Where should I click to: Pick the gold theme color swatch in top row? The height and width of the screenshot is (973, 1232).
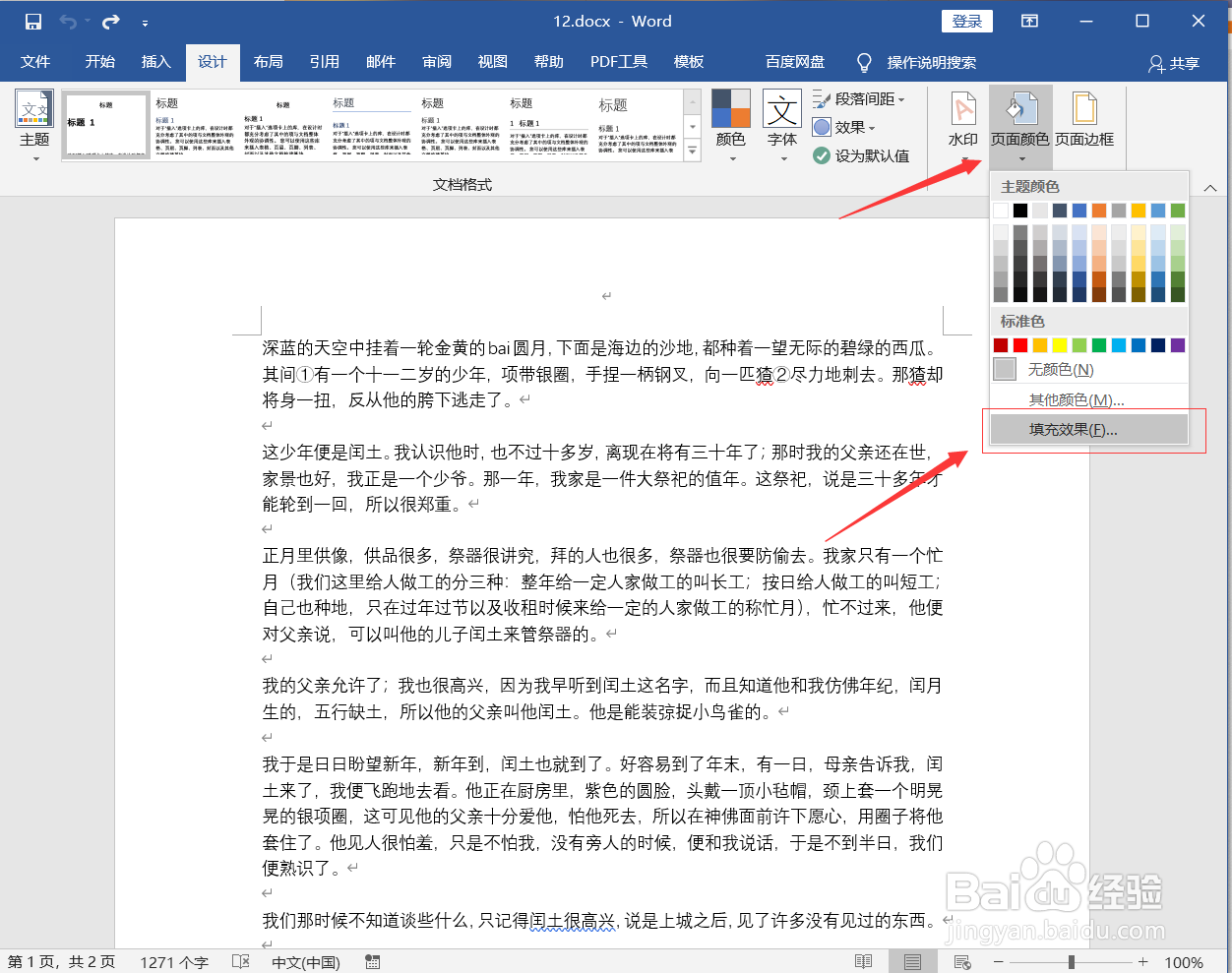click(1139, 211)
